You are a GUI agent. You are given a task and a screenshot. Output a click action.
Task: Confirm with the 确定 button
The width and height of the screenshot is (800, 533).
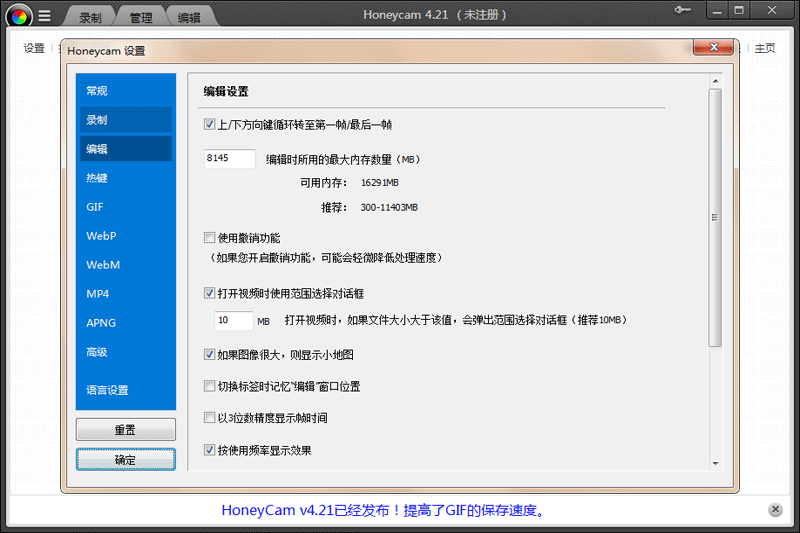click(x=125, y=460)
